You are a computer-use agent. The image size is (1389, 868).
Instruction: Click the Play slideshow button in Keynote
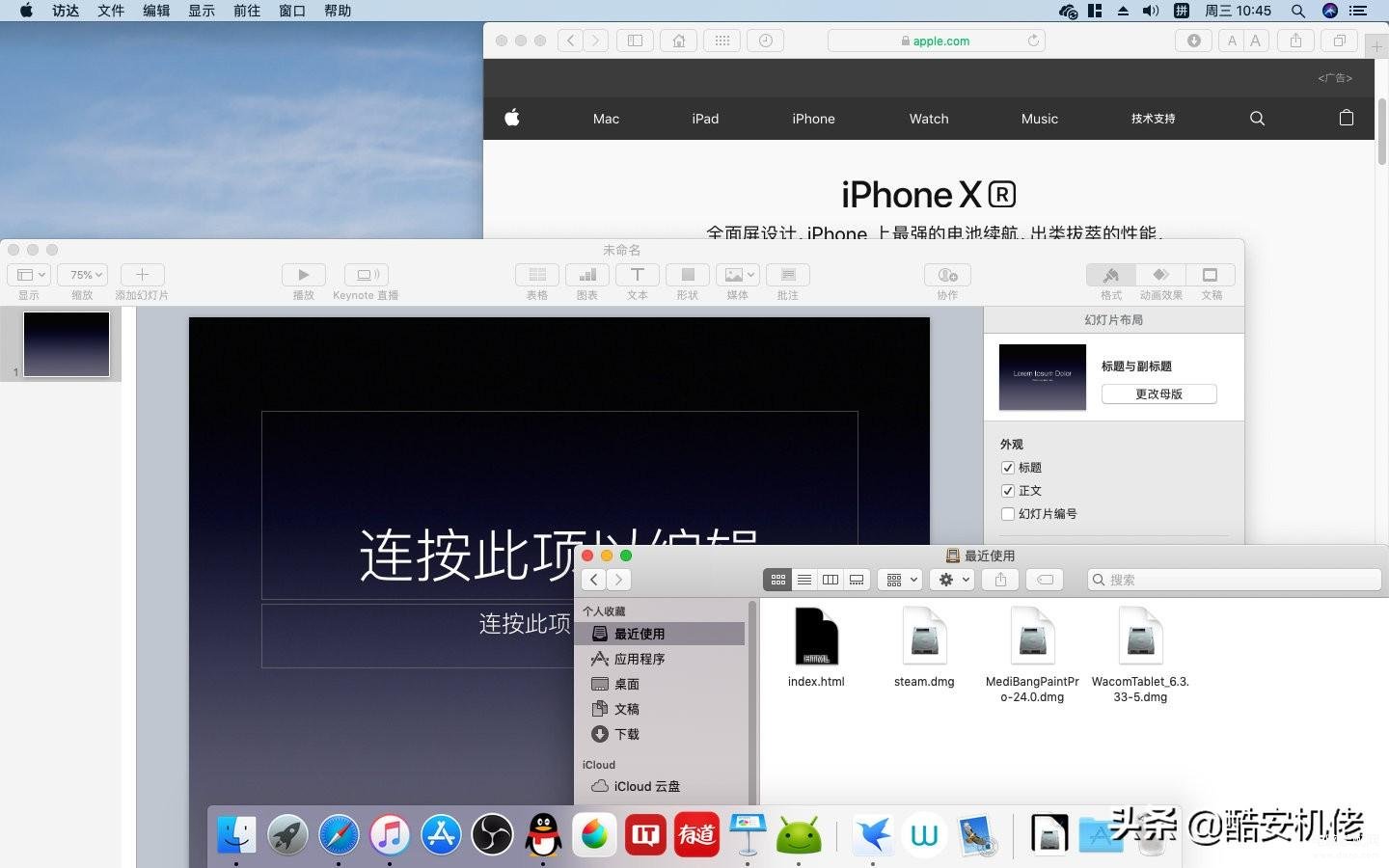[x=303, y=275]
